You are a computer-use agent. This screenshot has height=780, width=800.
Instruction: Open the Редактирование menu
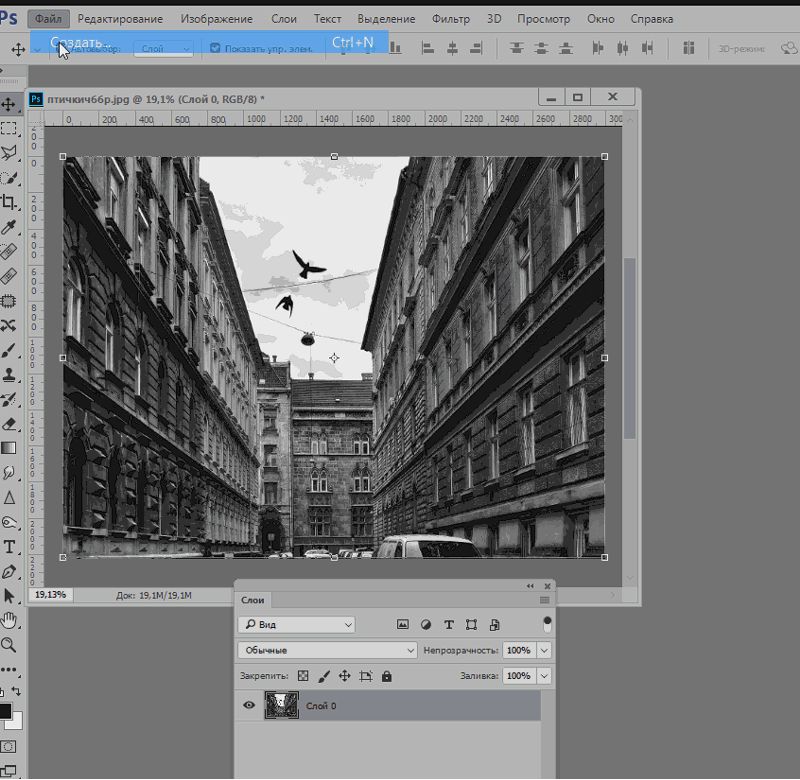coord(120,19)
